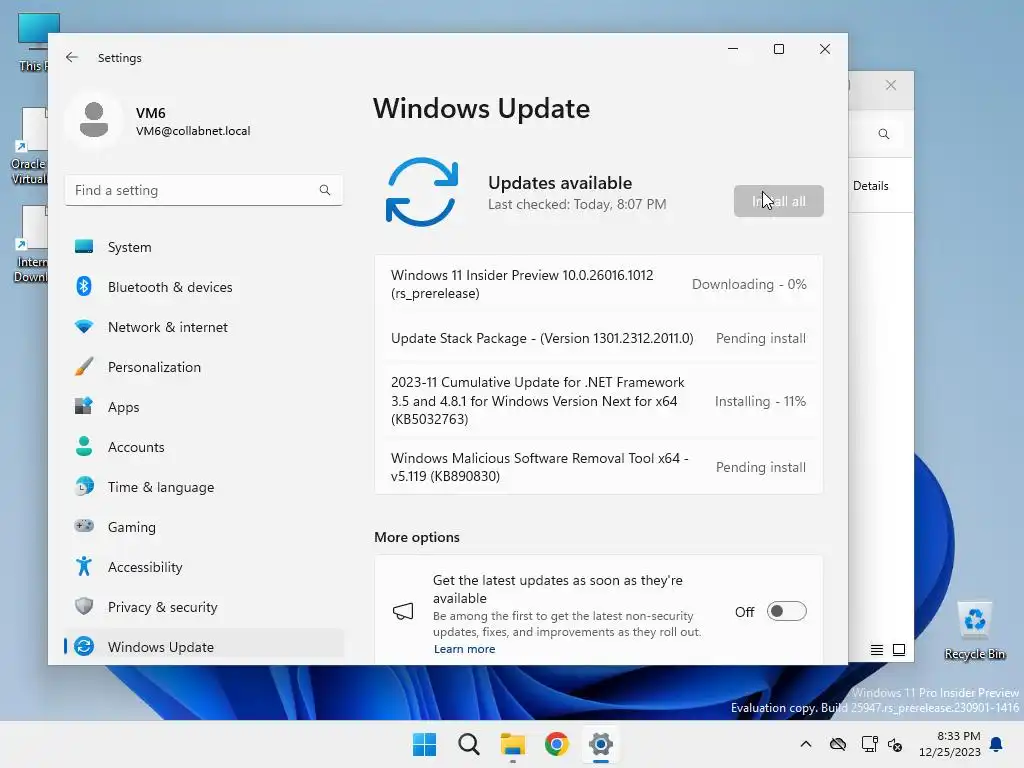Screen dimensions: 1024x768
Task: Click the taskbar clock showing 8:33 PM
Action: [950, 744]
